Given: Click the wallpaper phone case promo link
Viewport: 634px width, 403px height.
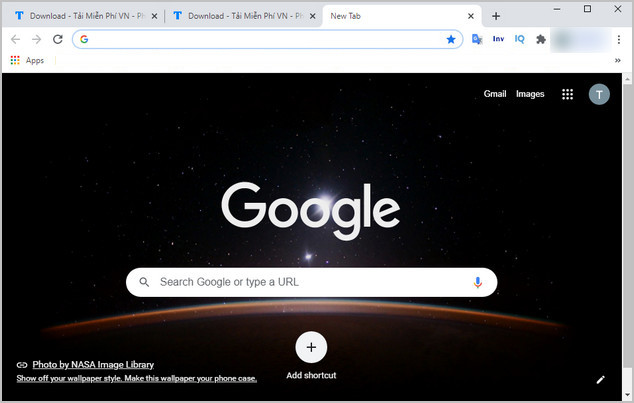Looking at the screenshot, I should pyautogui.click(x=137, y=378).
